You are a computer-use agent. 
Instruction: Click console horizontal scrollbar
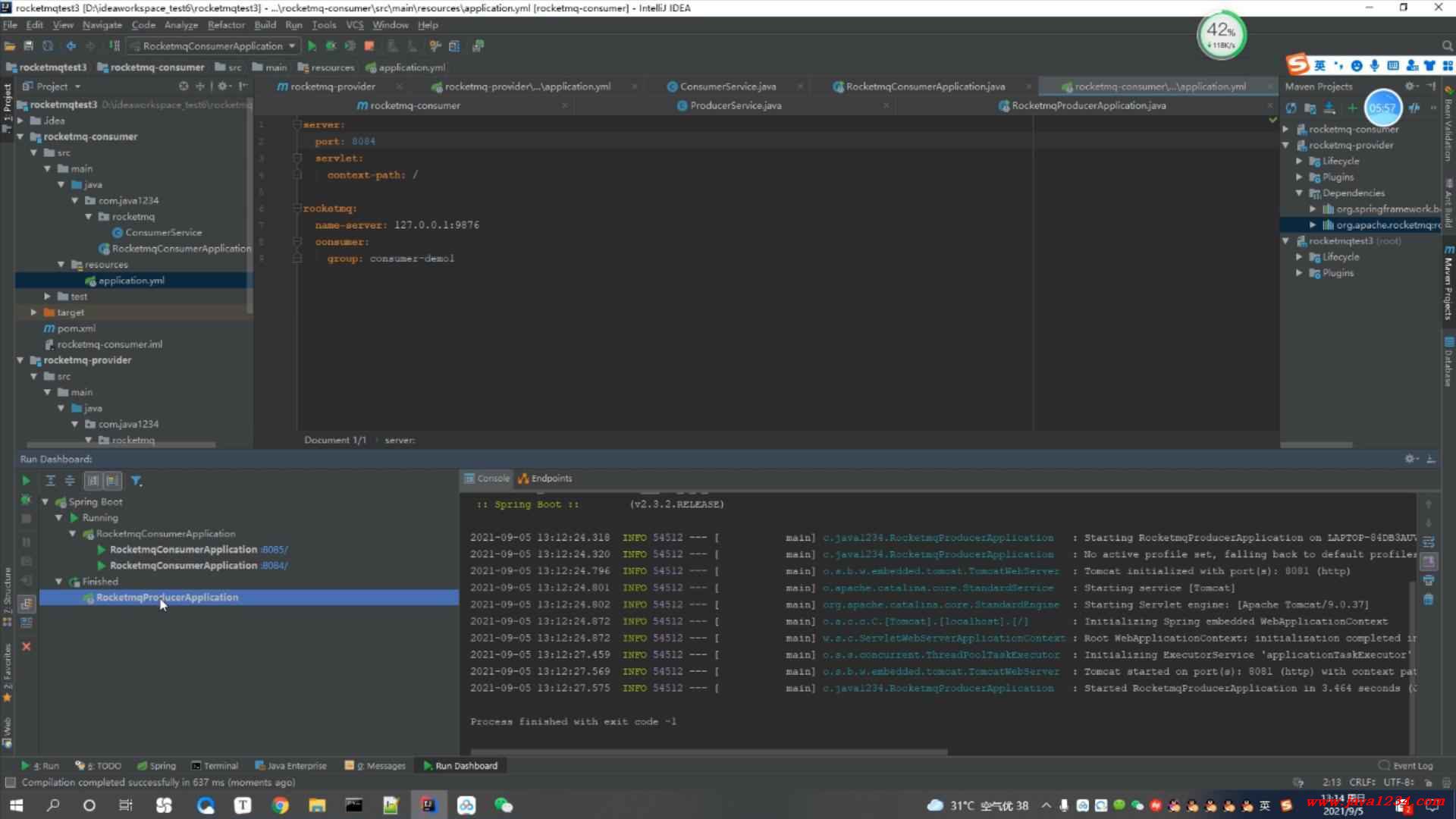(709, 752)
